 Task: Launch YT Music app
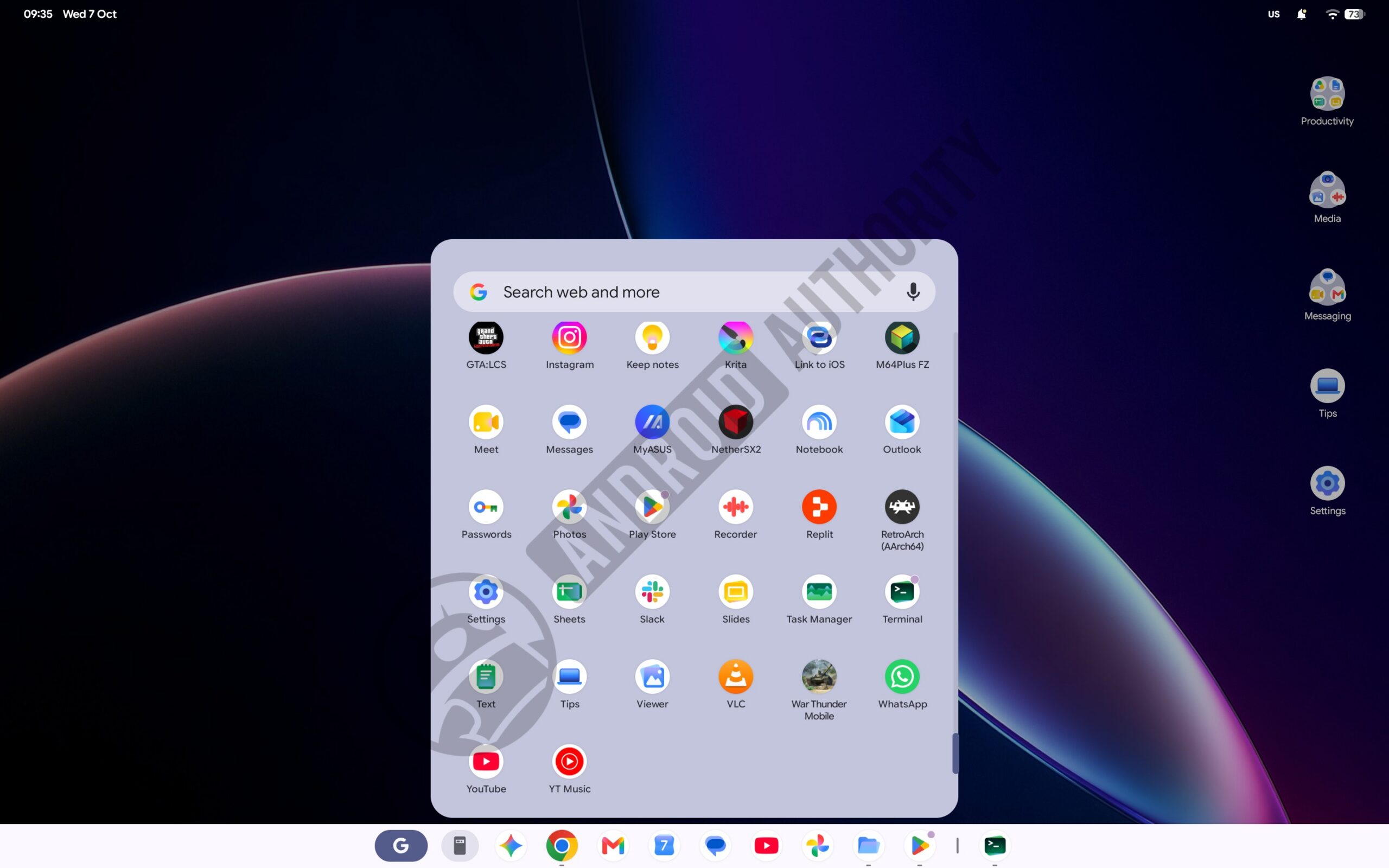pyautogui.click(x=569, y=762)
